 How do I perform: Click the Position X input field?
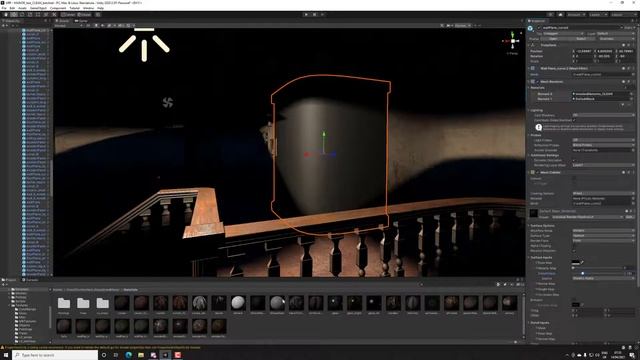pyautogui.click(x=584, y=51)
